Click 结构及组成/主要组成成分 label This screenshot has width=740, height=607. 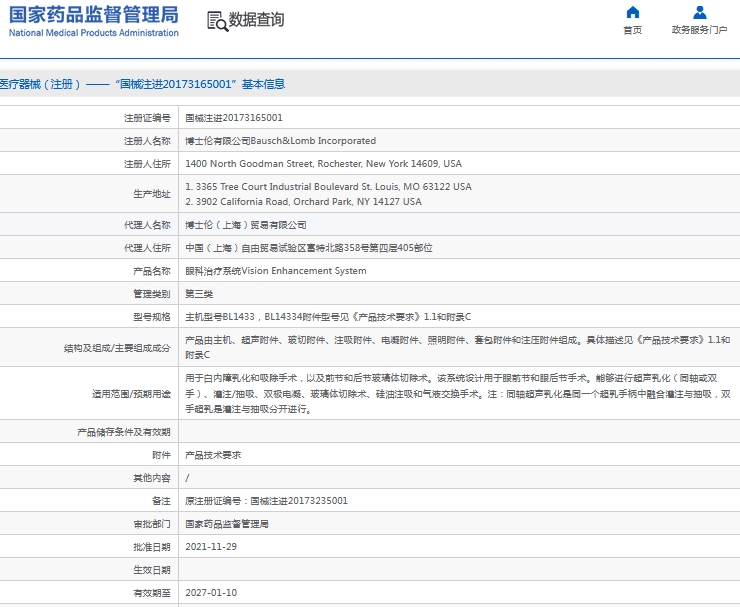click(x=117, y=348)
